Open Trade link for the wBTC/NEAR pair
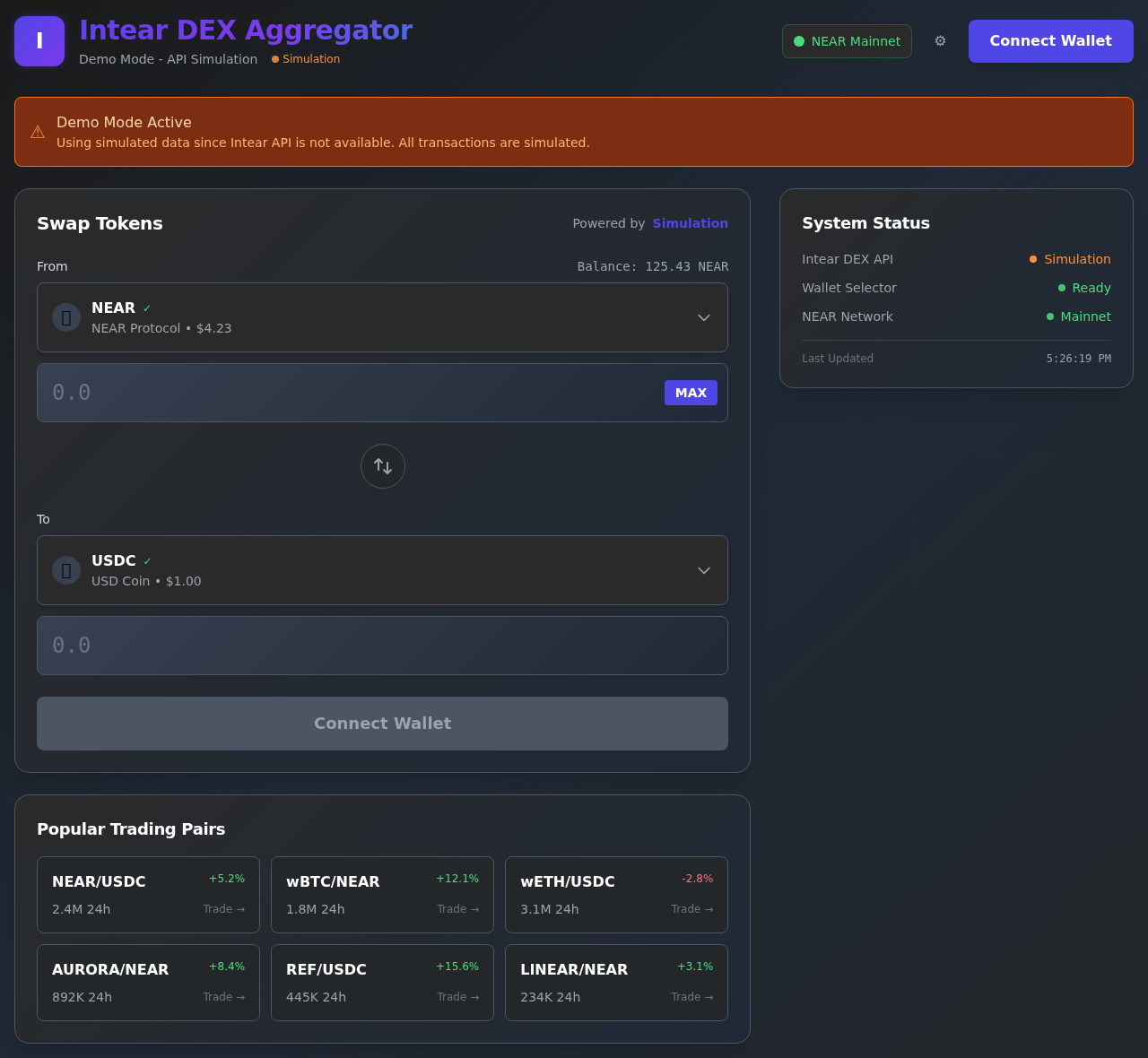Image resolution: width=1148 pixels, height=1058 pixels. (x=457, y=908)
